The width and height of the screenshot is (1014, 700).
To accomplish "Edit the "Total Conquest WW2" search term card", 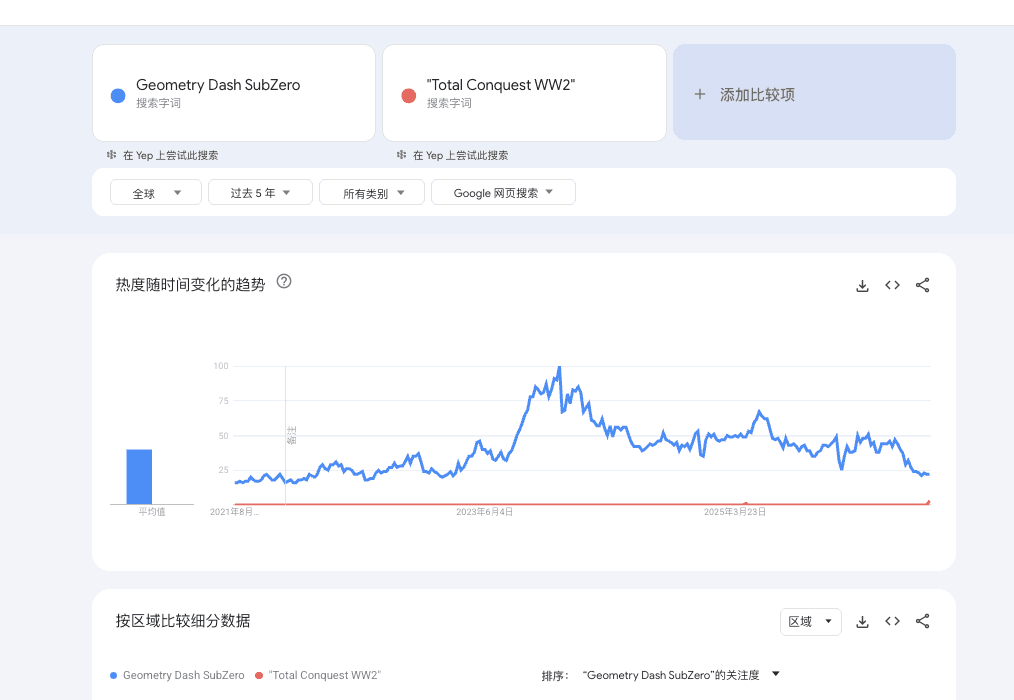I will 524,93.
